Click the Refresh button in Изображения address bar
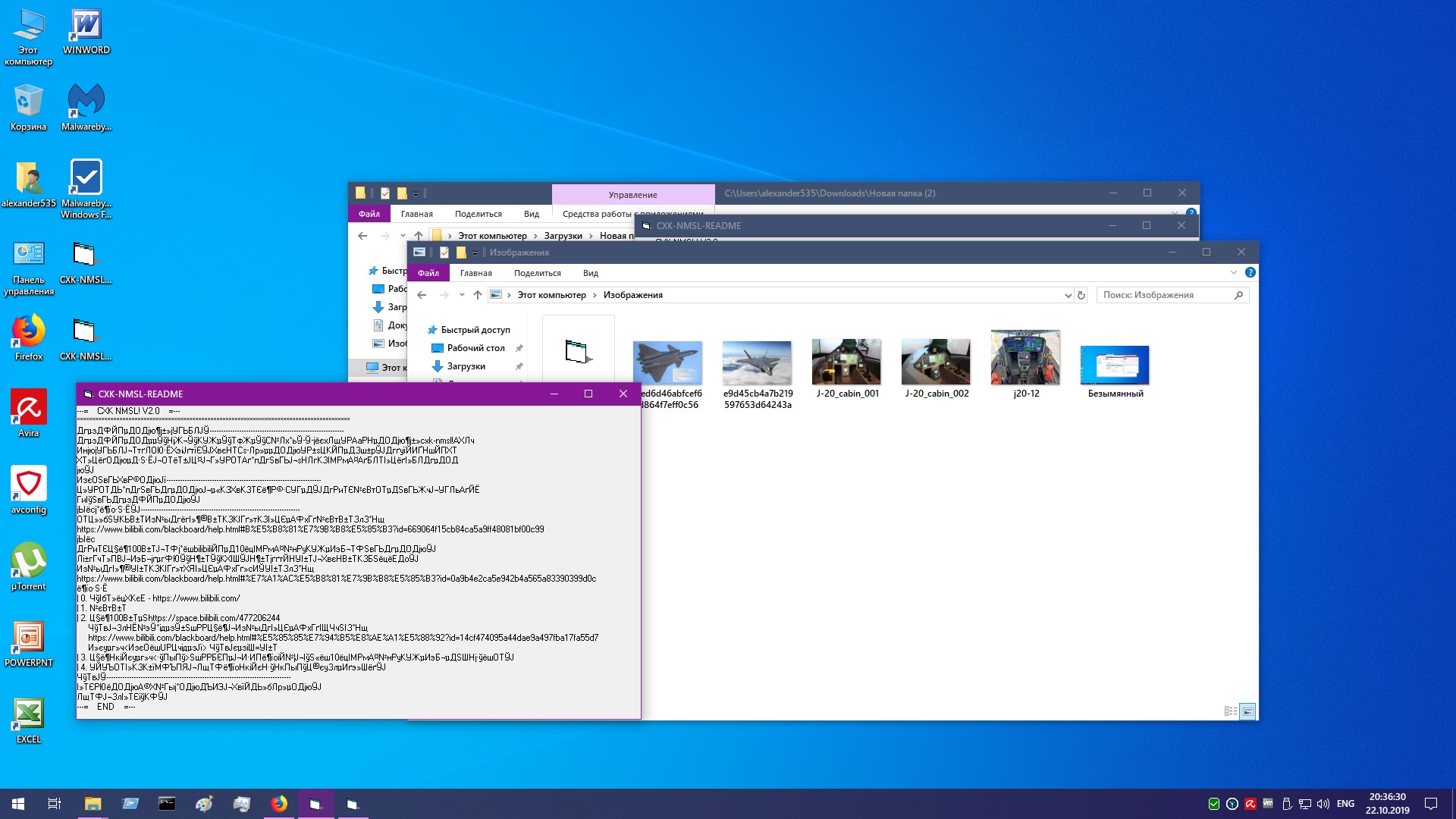This screenshot has width=1456, height=819. pyautogui.click(x=1081, y=295)
